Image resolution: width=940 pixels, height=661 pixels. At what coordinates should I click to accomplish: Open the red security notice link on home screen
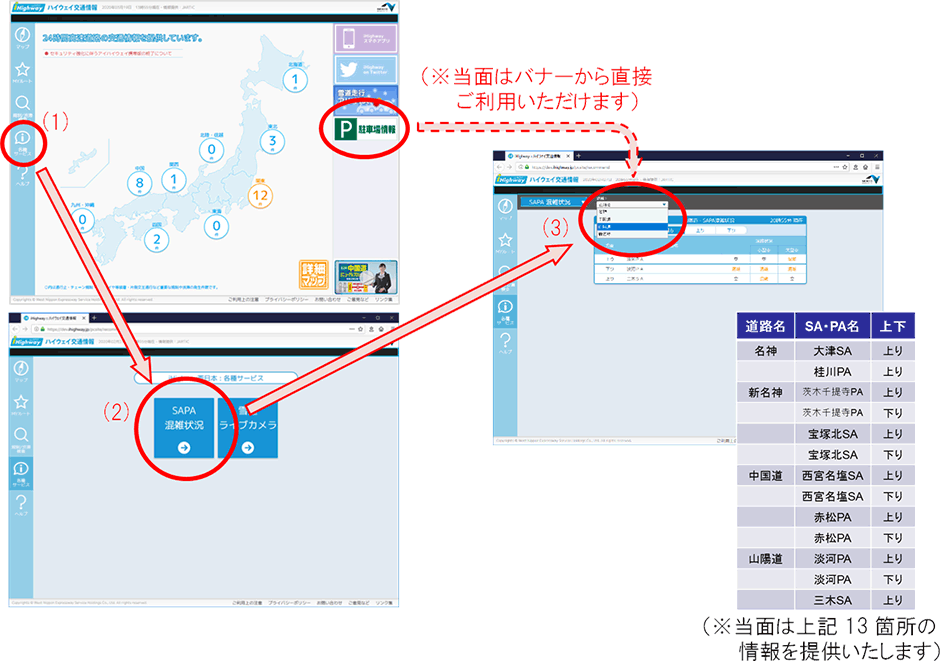coord(109,53)
